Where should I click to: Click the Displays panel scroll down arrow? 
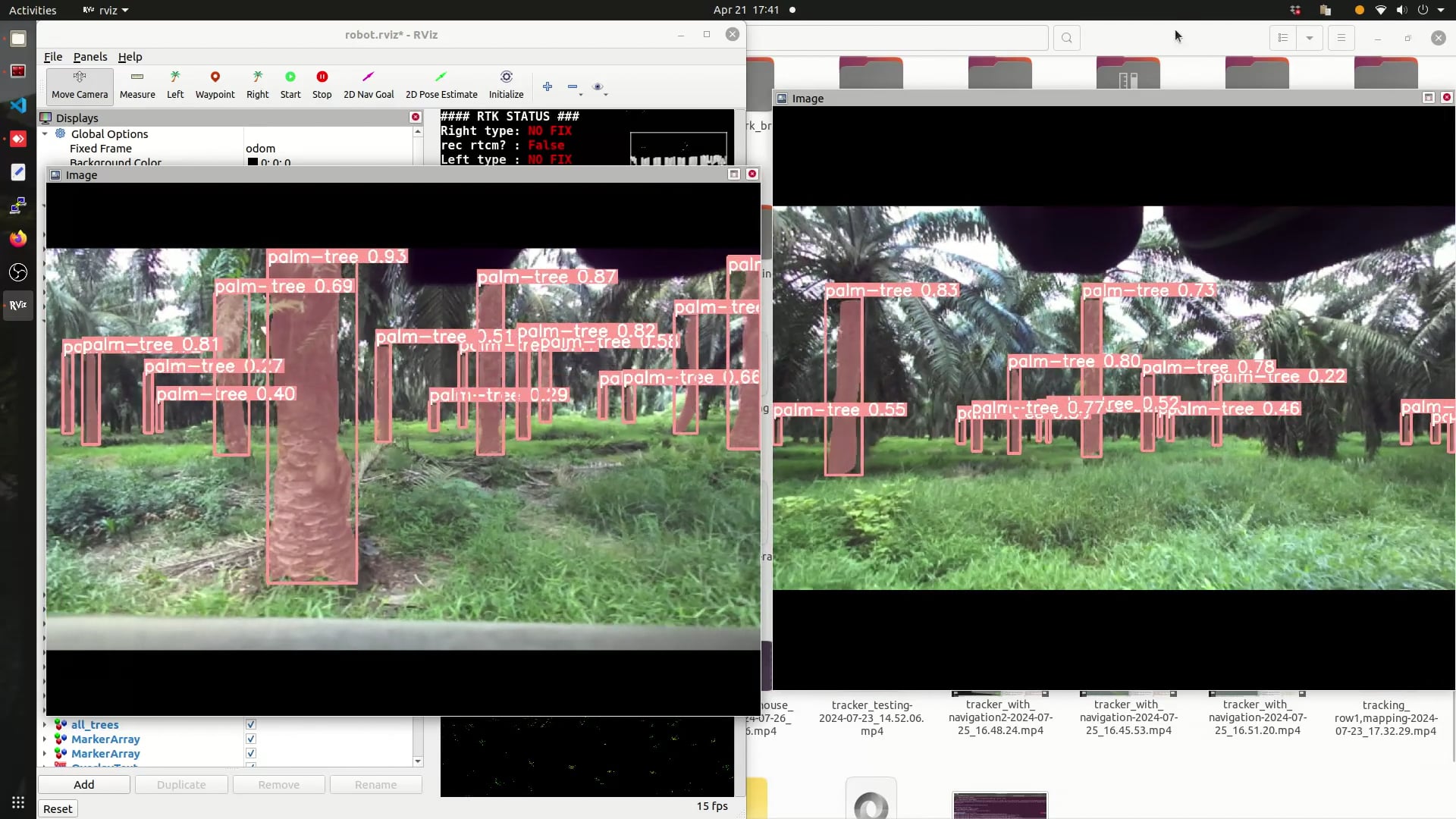tap(418, 761)
